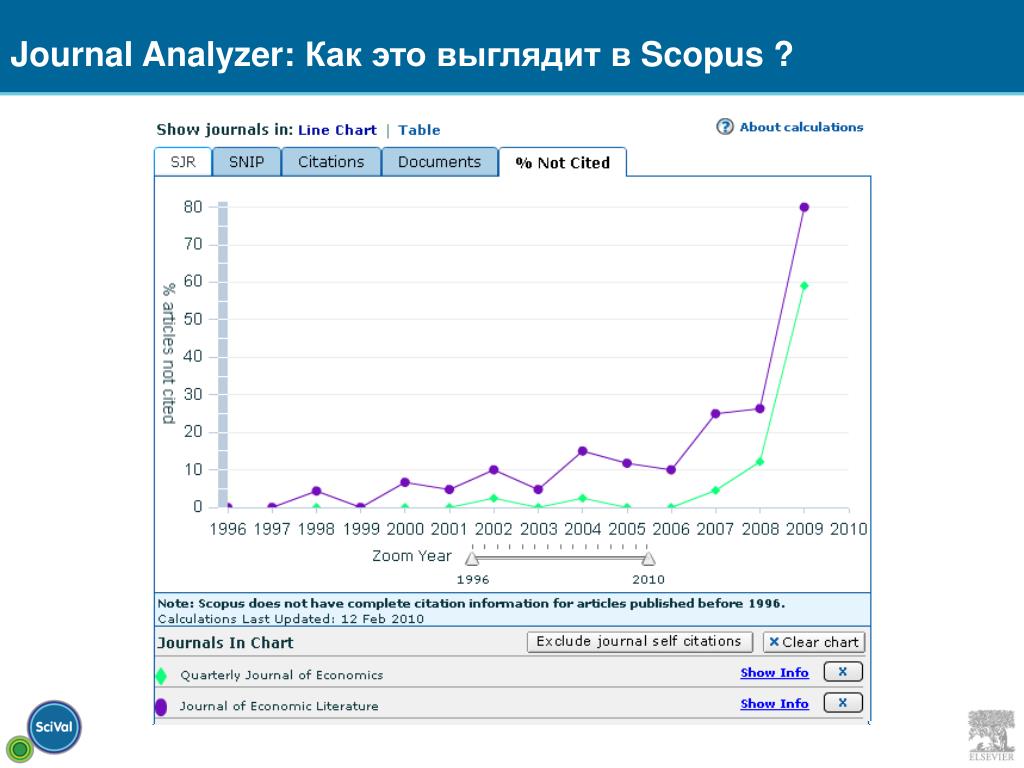The image size is (1024, 768).
Task: Click the purple 2004 data point at 15
Action: pos(583,451)
